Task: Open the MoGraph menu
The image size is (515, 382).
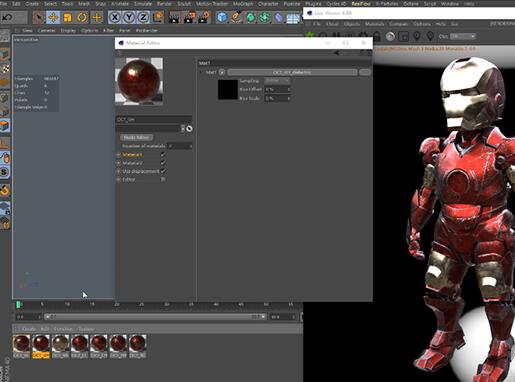Action: [243, 4]
